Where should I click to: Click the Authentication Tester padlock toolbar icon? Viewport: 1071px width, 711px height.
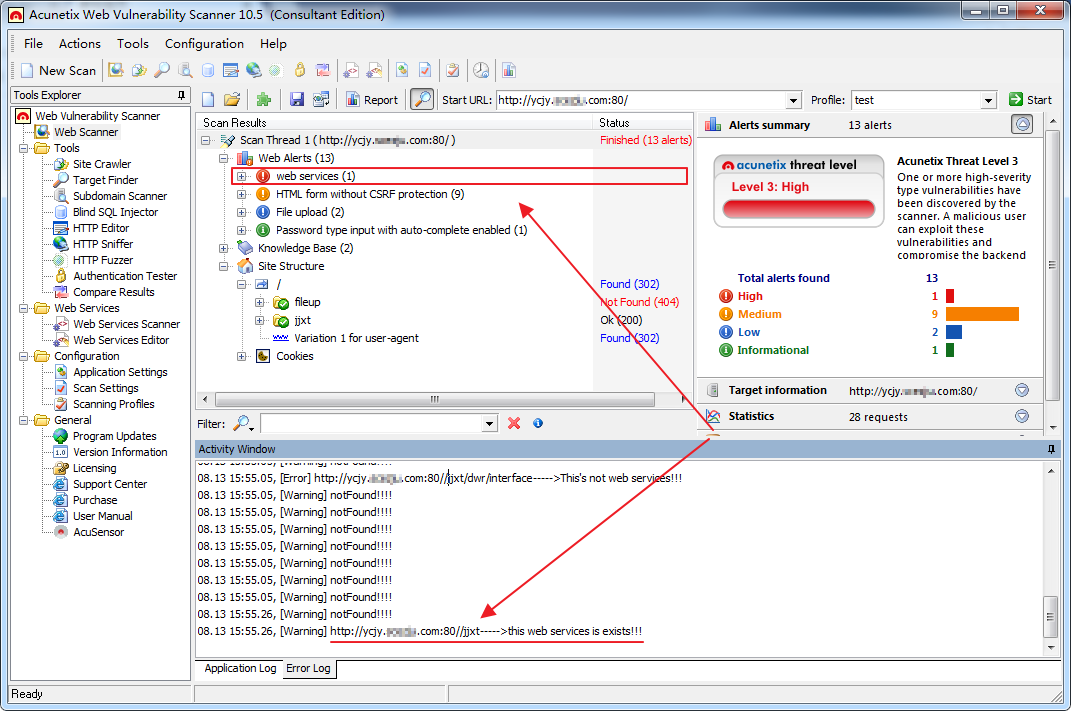pyautogui.click(x=297, y=70)
